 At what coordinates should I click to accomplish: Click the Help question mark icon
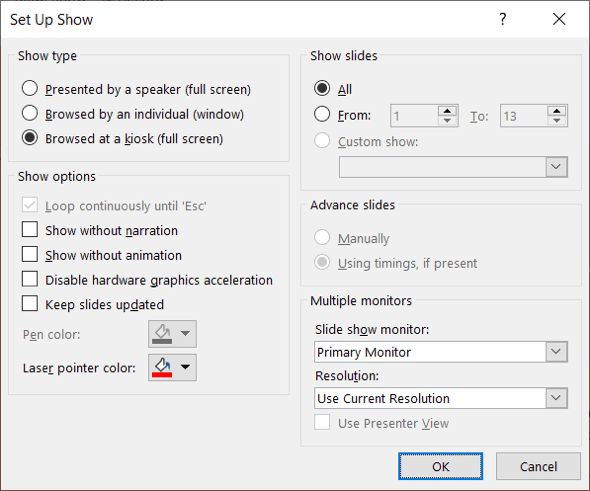tap(503, 19)
